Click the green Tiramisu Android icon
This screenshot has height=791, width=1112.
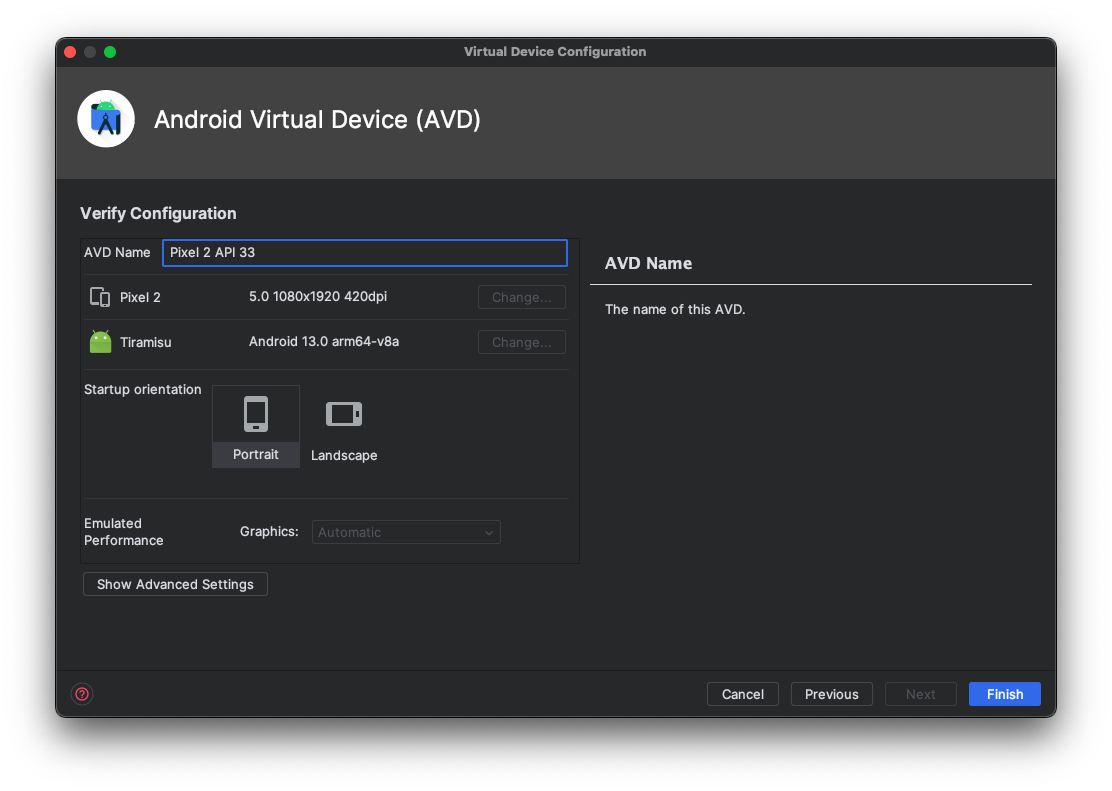coord(101,342)
